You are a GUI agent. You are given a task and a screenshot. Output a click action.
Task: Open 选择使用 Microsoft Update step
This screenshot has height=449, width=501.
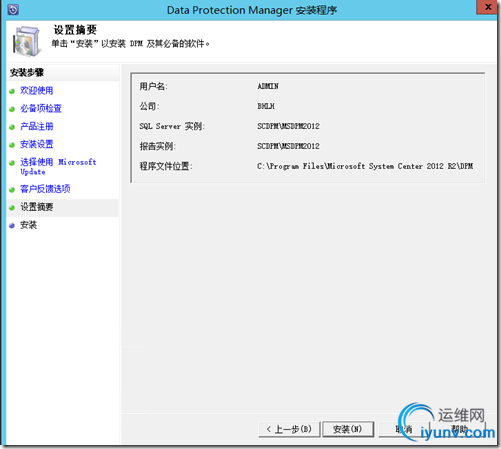click(58, 167)
